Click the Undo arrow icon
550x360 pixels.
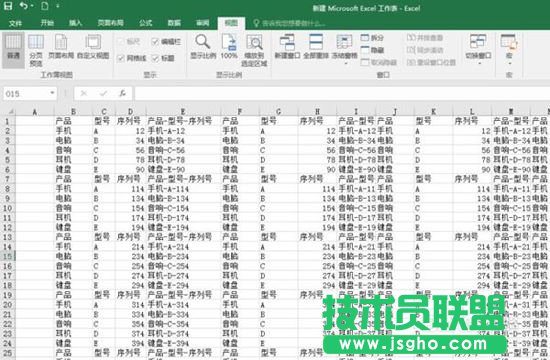(x=24, y=6)
